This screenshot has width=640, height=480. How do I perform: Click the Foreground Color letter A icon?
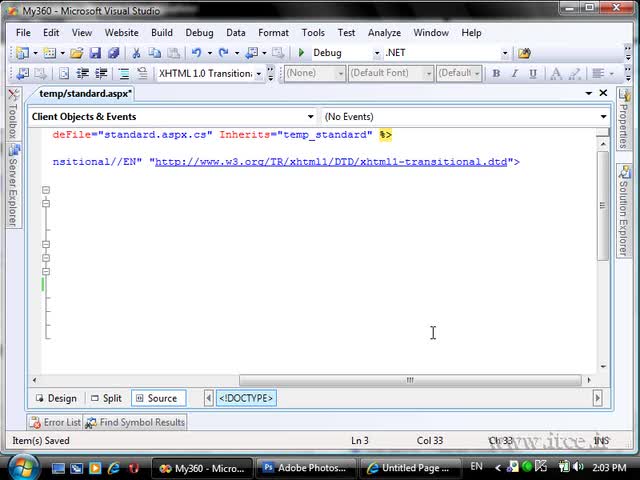pos(556,73)
